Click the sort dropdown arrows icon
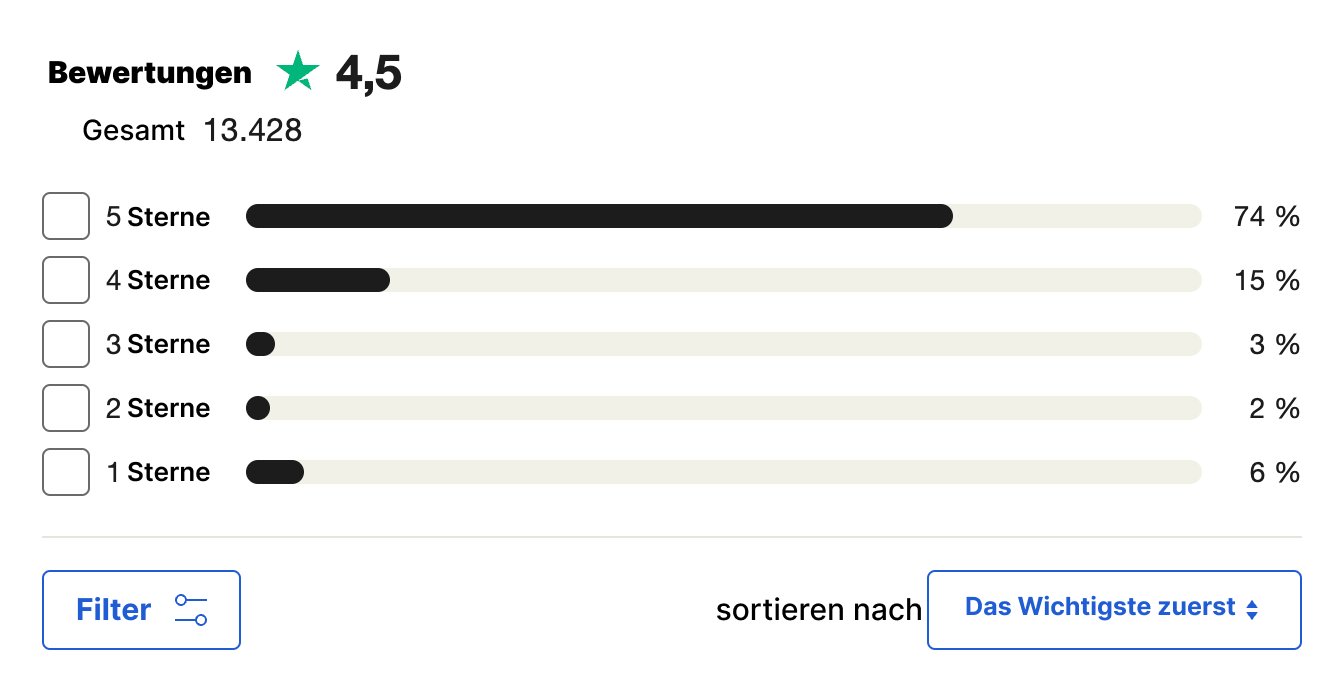Screen dimensions: 1342x694 point(1252,610)
